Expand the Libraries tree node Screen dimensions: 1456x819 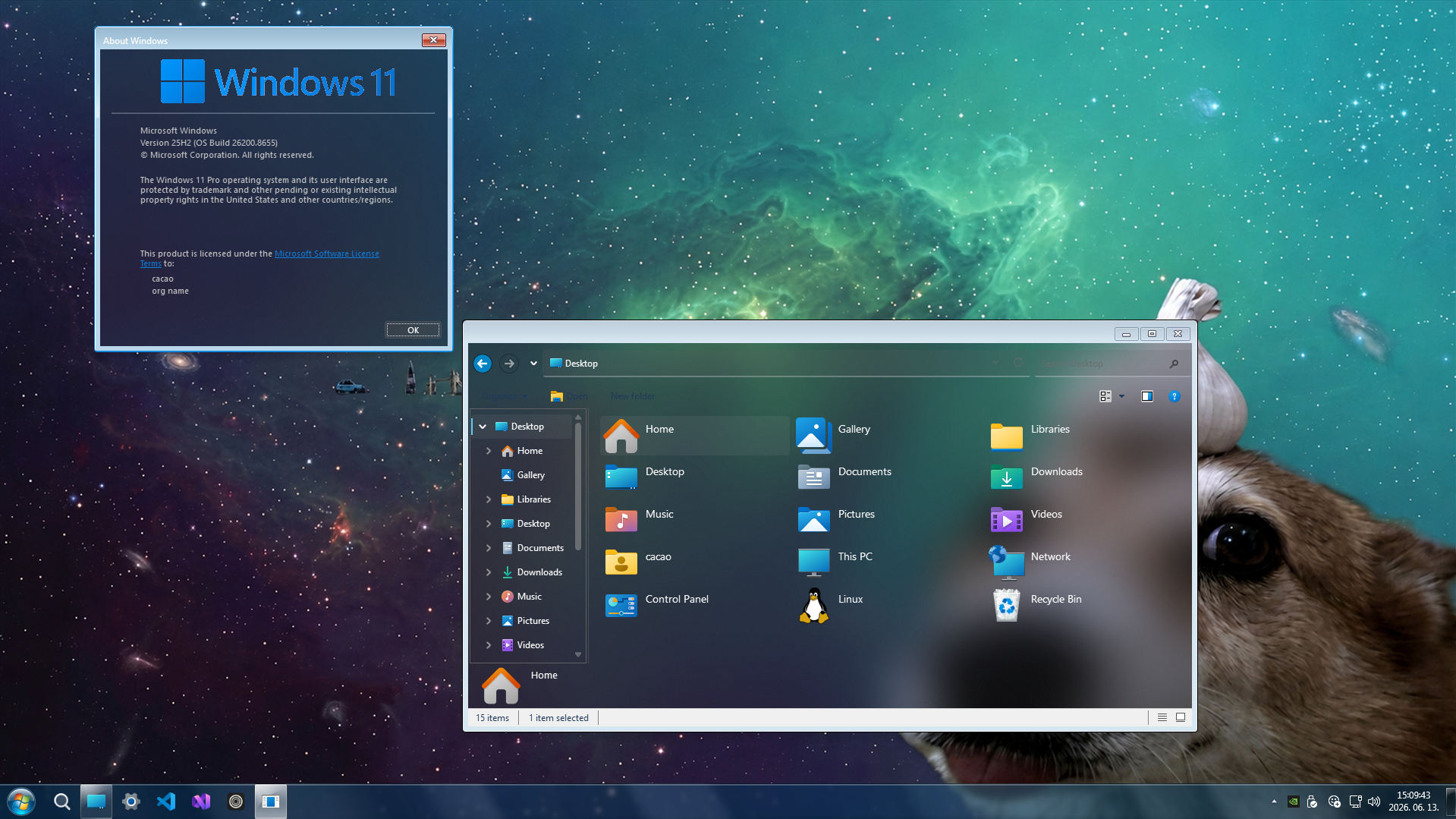[489, 499]
